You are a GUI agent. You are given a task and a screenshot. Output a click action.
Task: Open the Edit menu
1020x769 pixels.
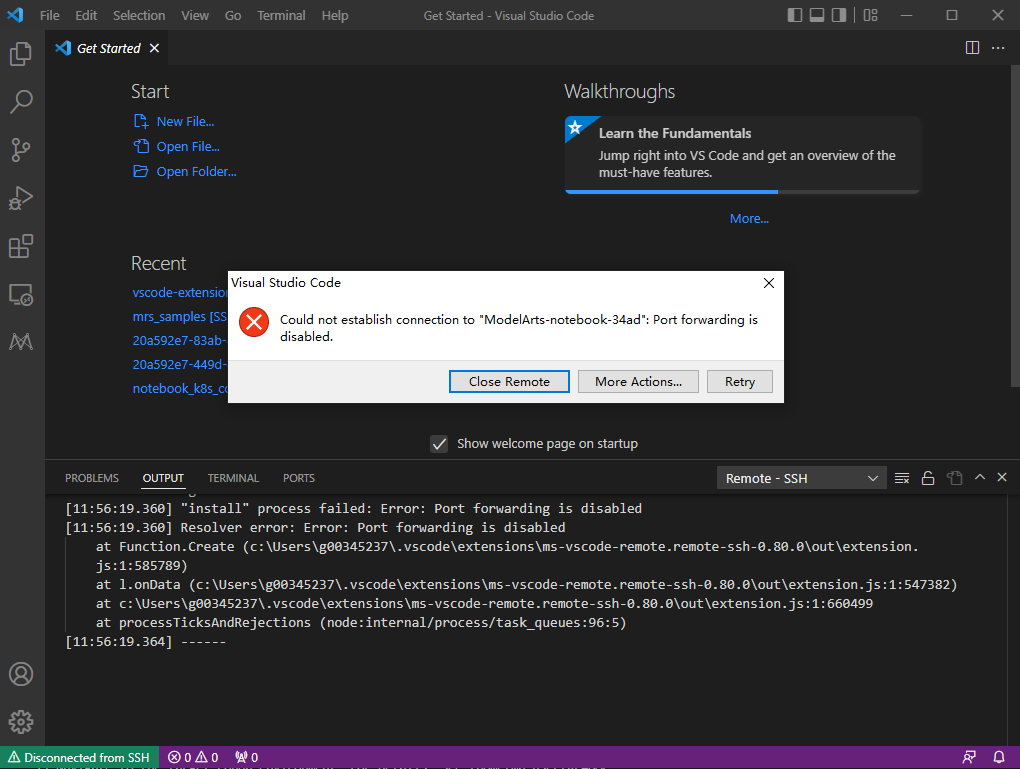click(86, 16)
